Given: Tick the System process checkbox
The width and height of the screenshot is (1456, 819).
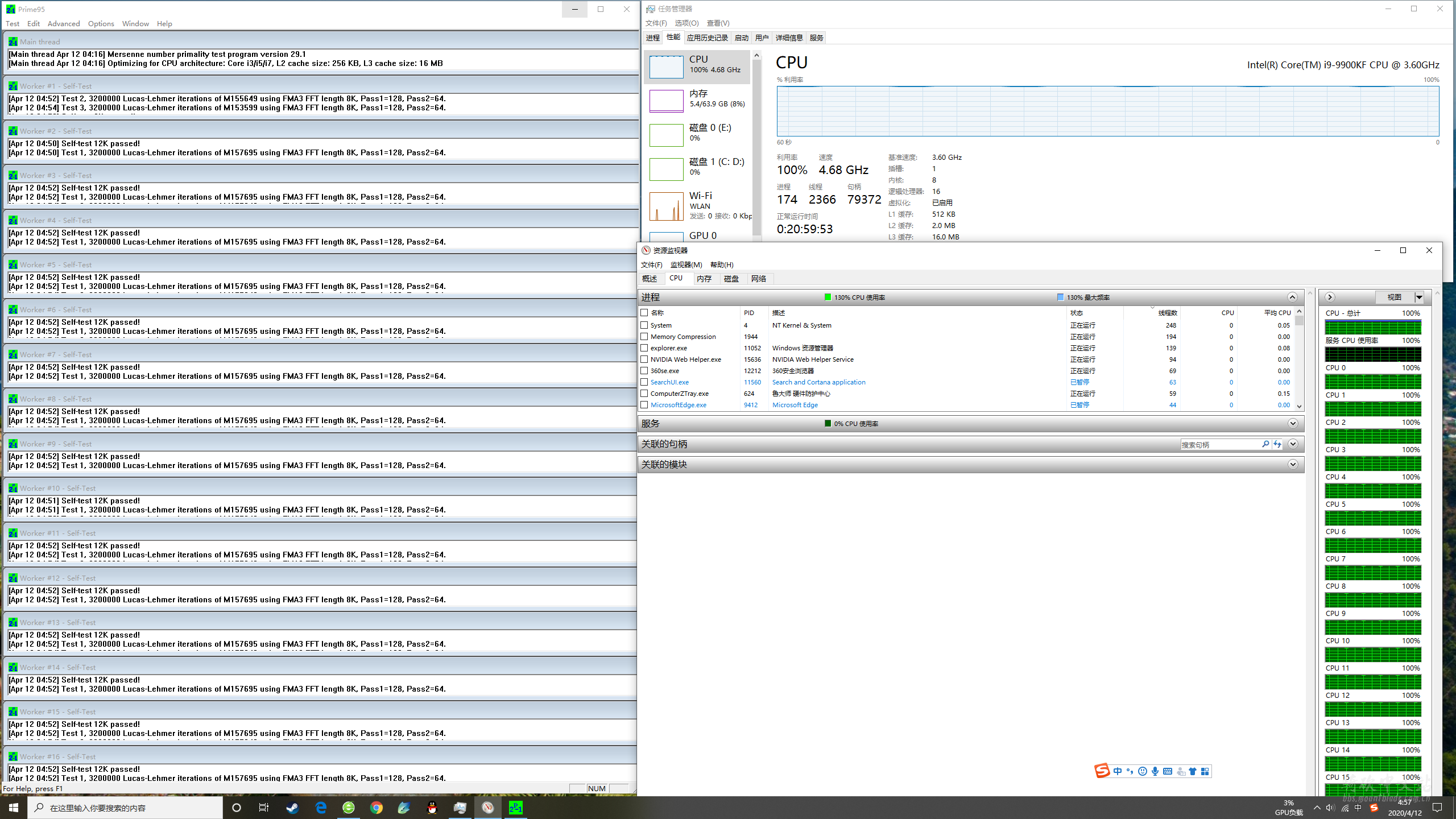Looking at the screenshot, I should [644, 325].
